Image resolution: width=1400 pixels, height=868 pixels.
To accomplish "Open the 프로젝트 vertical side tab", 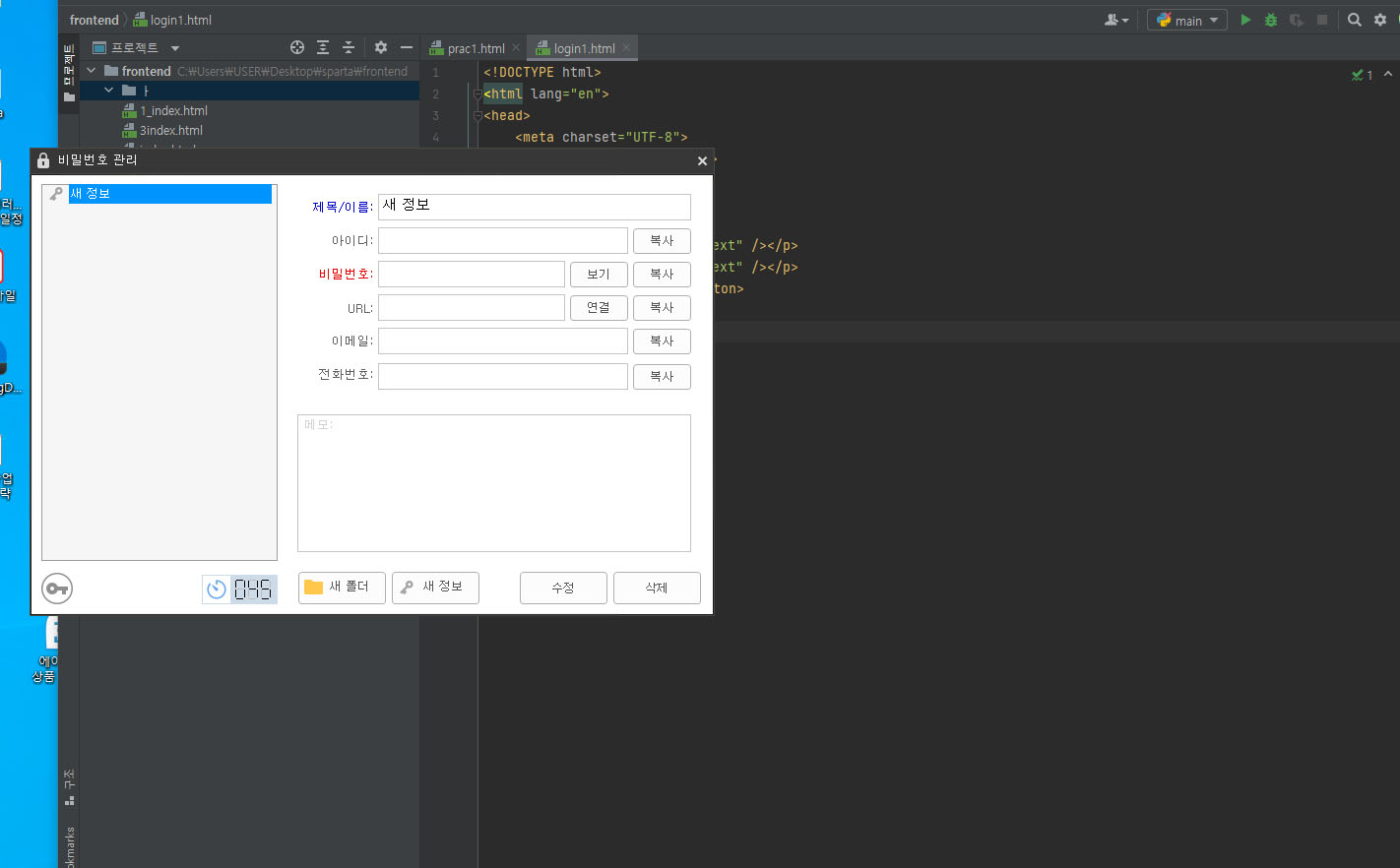I will [x=69, y=73].
